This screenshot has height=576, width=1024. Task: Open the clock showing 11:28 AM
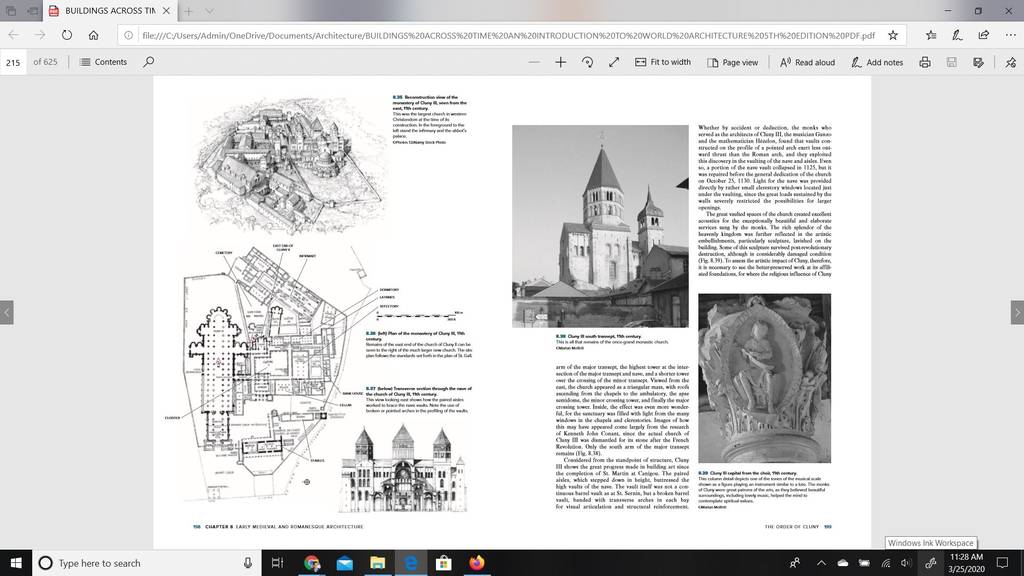pyautogui.click(x=966, y=563)
